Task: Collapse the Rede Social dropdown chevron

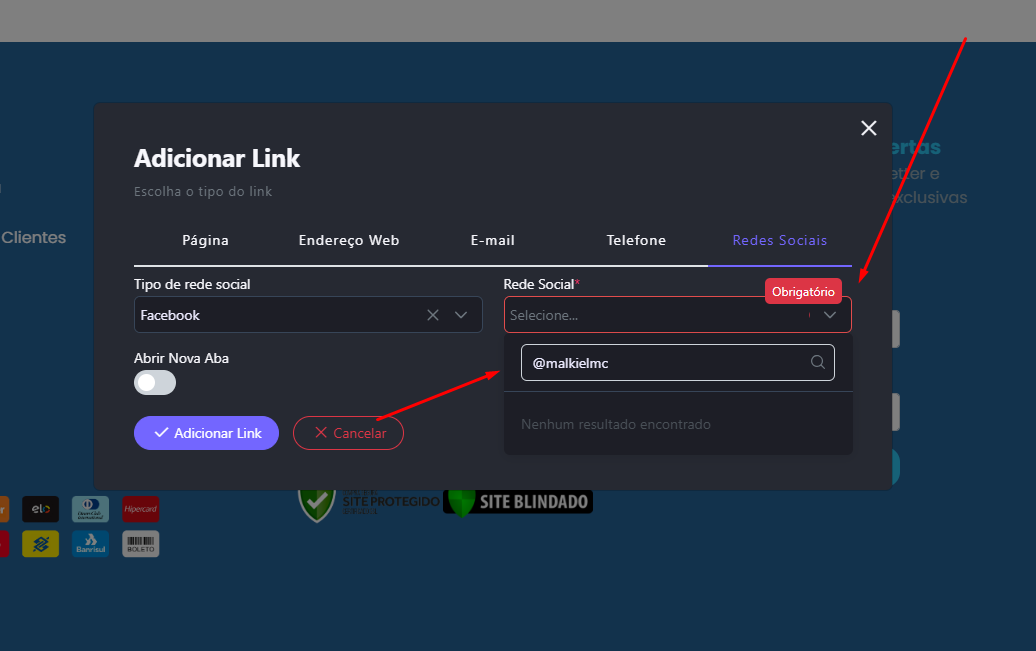Action: pos(830,315)
